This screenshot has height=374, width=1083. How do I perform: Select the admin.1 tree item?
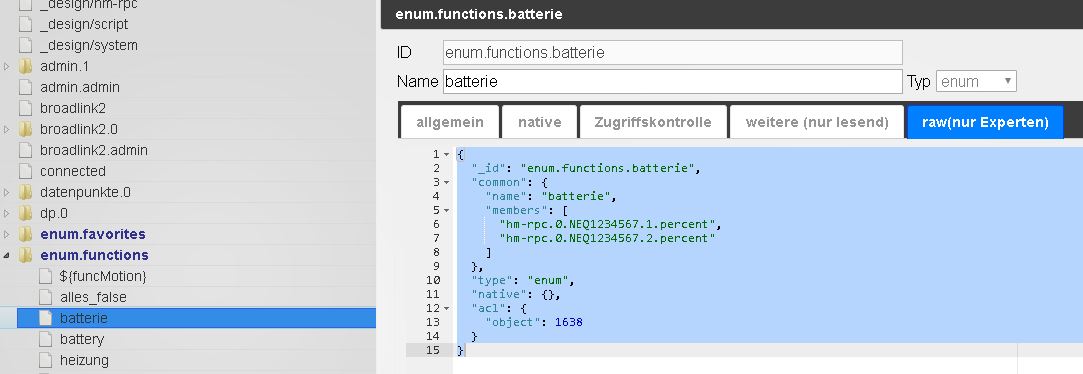coord(64,66)
